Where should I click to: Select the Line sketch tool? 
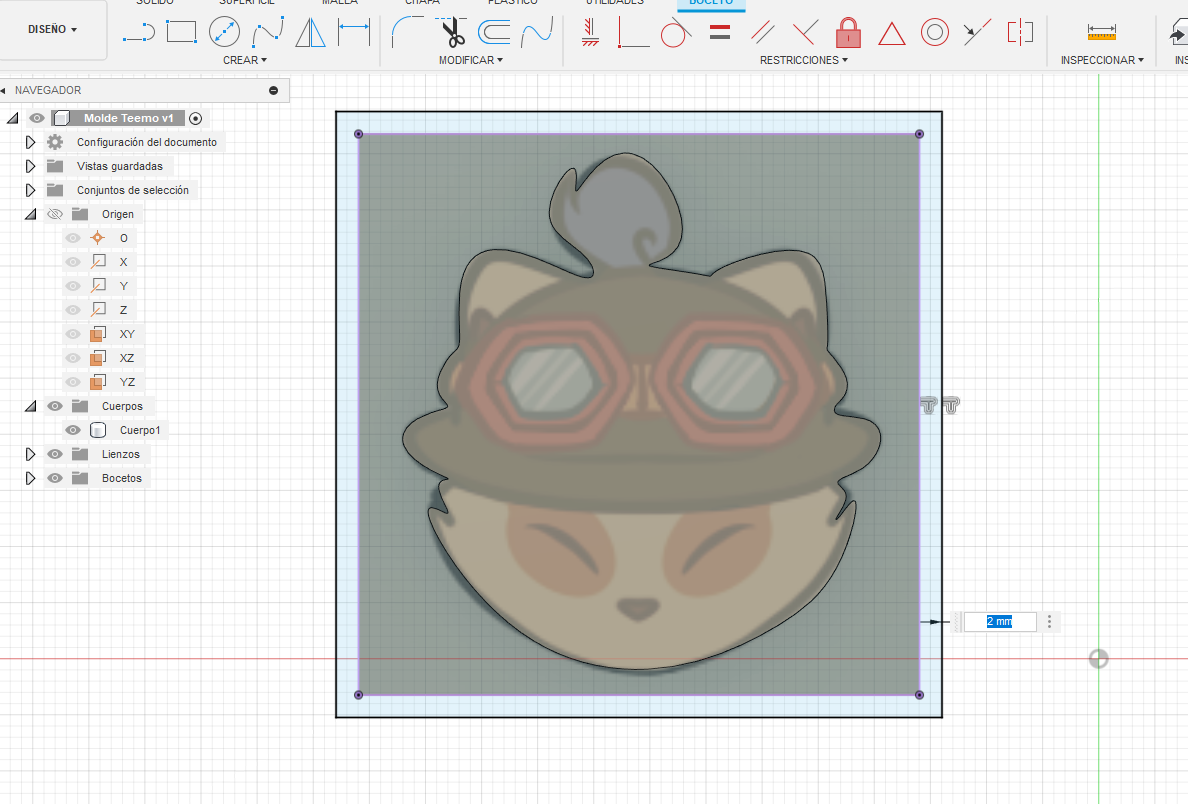139,33
